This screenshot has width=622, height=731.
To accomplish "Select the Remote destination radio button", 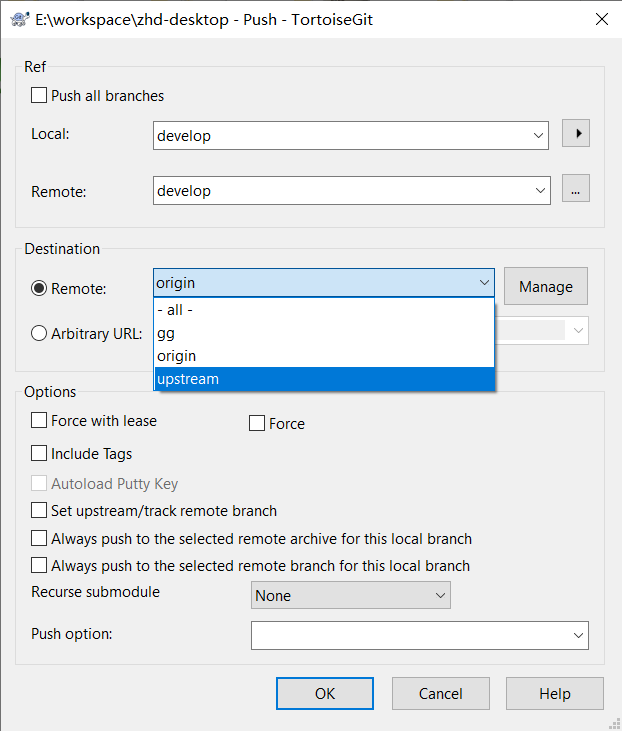I will tap(40, 288).
